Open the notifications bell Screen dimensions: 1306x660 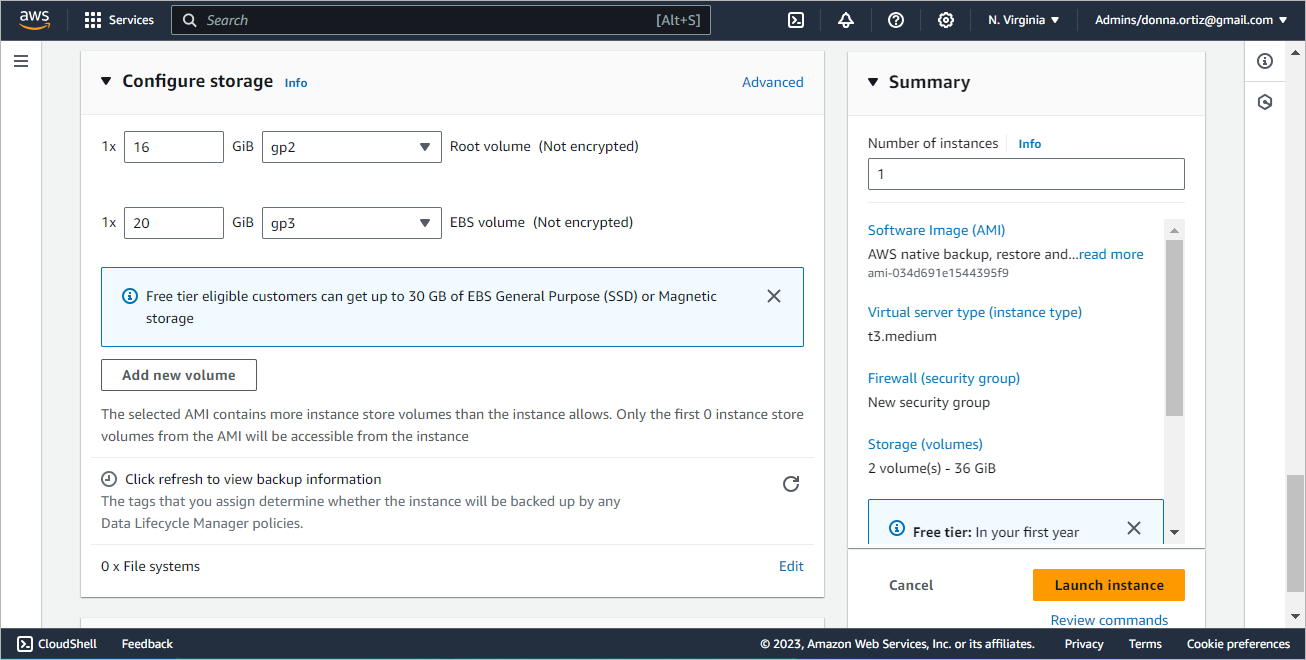(846, 20)
